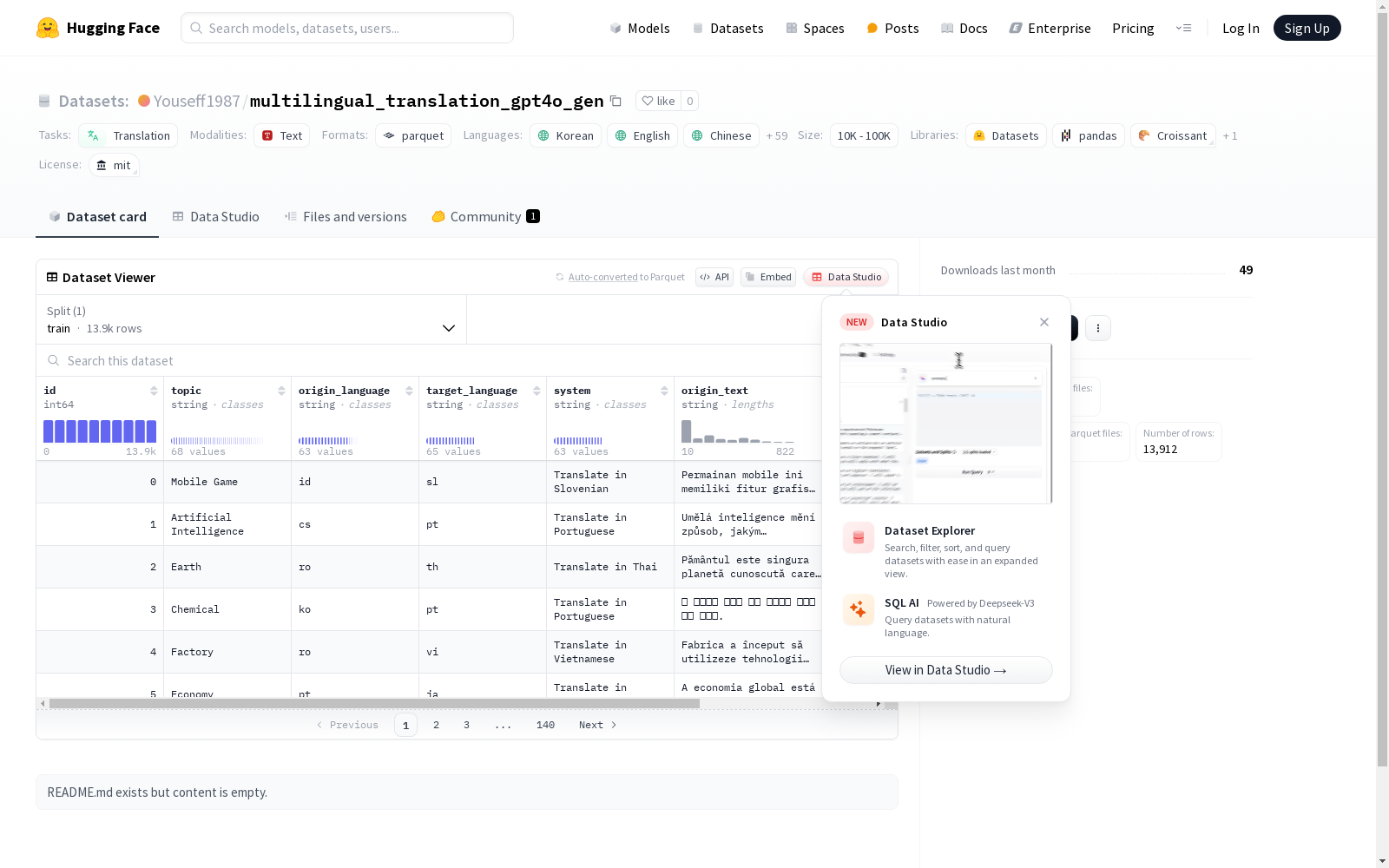Select the mit license tag

coord(114,165)
